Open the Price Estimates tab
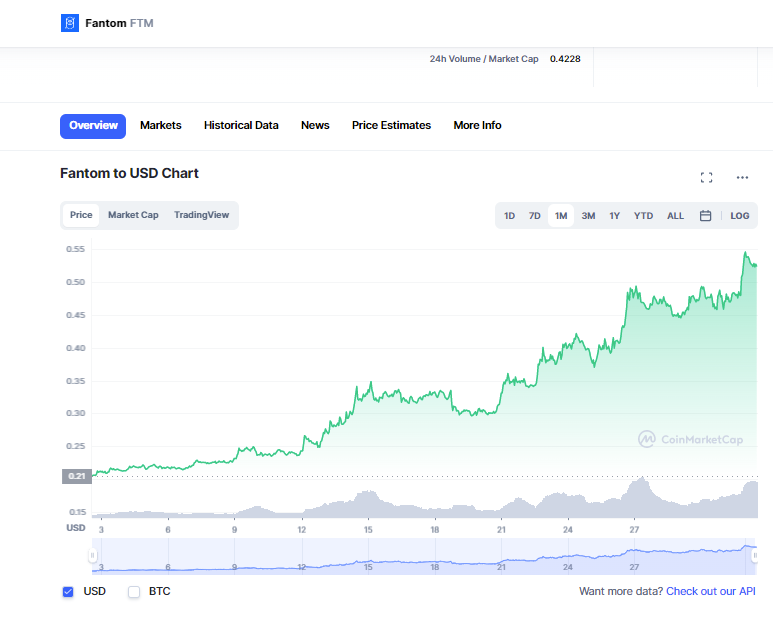The image size is (773, 625). (x=391, y=126)
